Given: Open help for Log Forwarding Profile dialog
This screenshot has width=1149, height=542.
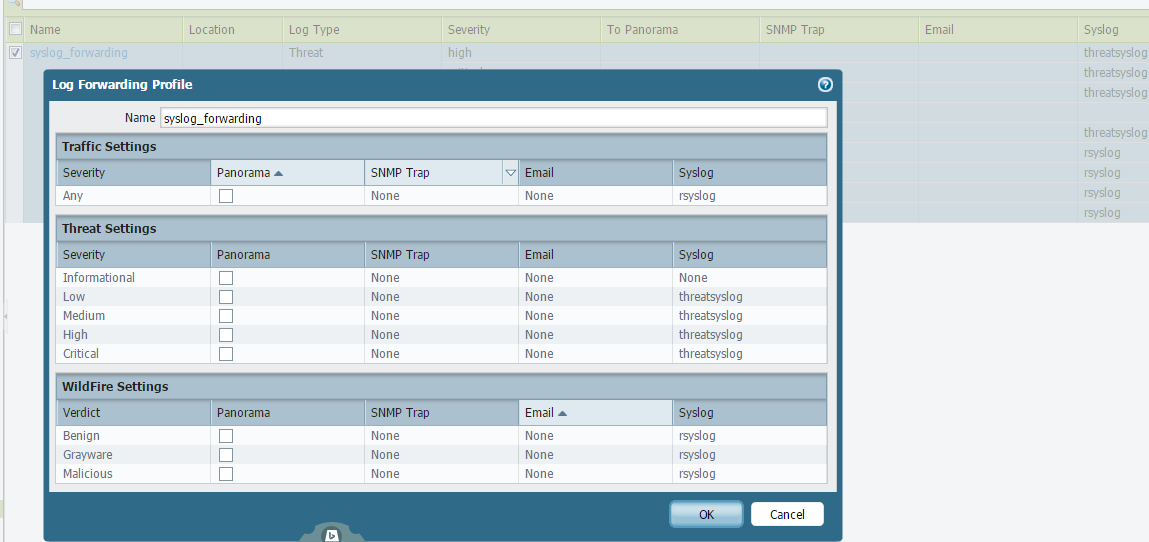Looking at the screenshot, I should [825, 85].
